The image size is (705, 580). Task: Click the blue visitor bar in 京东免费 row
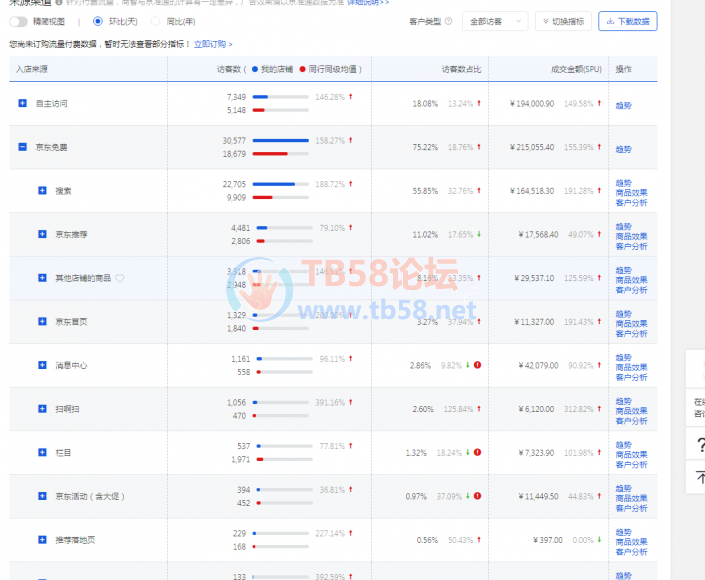coord(281,141)
